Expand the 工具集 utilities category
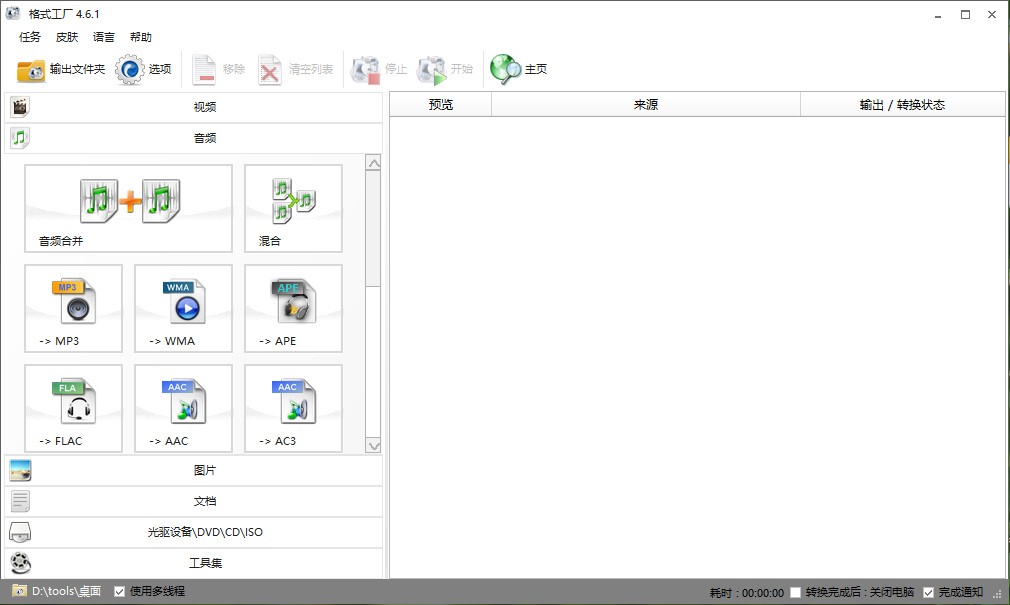The image size is (1010, 605). point(193,563)
